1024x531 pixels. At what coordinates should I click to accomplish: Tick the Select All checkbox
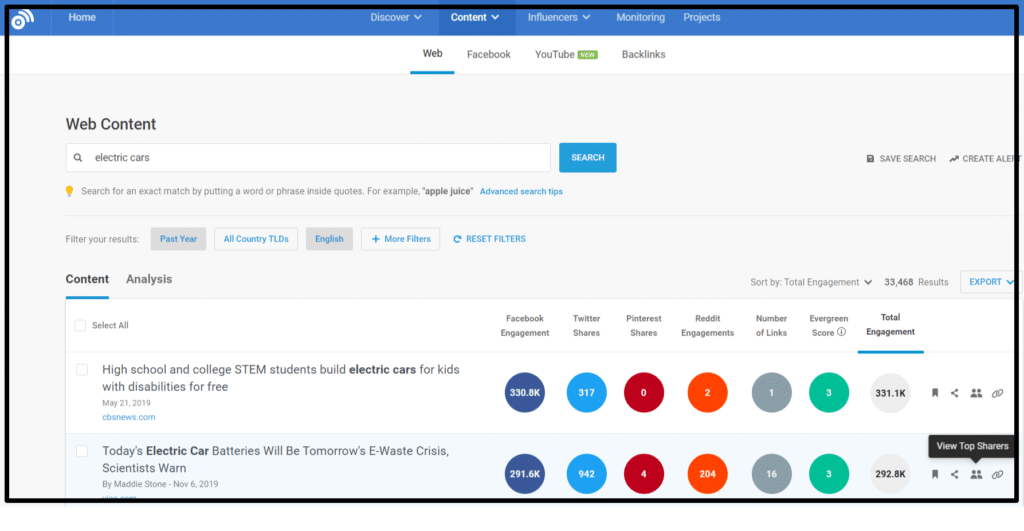[x=81, y=325]
